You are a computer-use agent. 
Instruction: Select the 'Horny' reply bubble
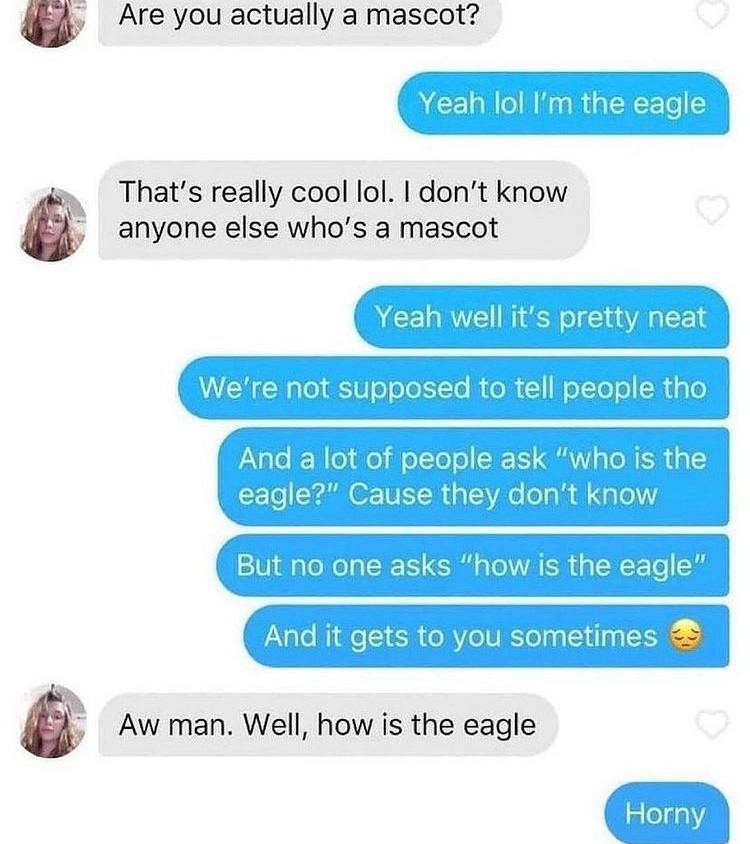667,813
